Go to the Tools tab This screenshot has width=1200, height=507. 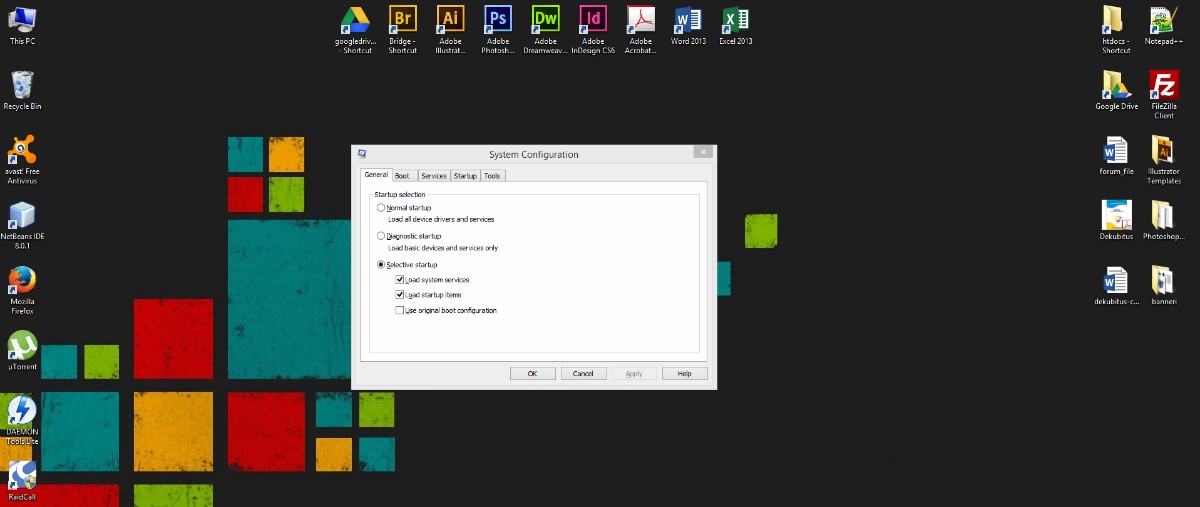492,176
